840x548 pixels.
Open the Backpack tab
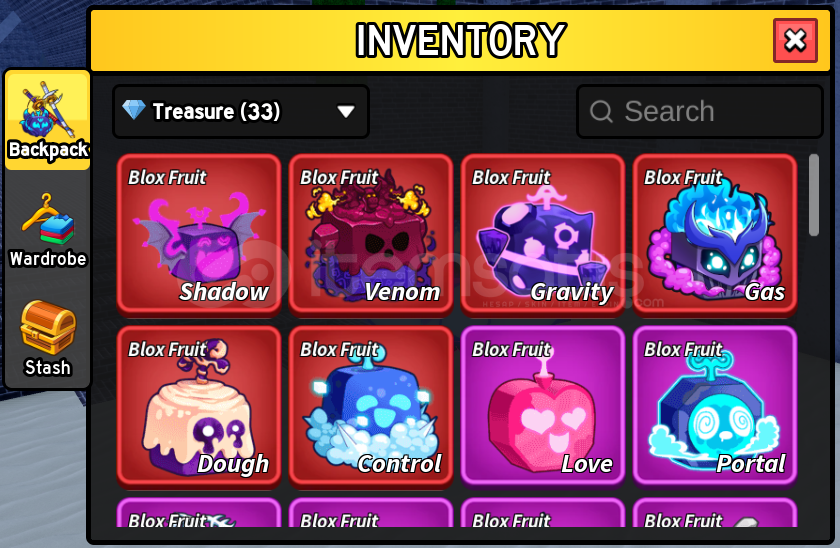(48, 120)
